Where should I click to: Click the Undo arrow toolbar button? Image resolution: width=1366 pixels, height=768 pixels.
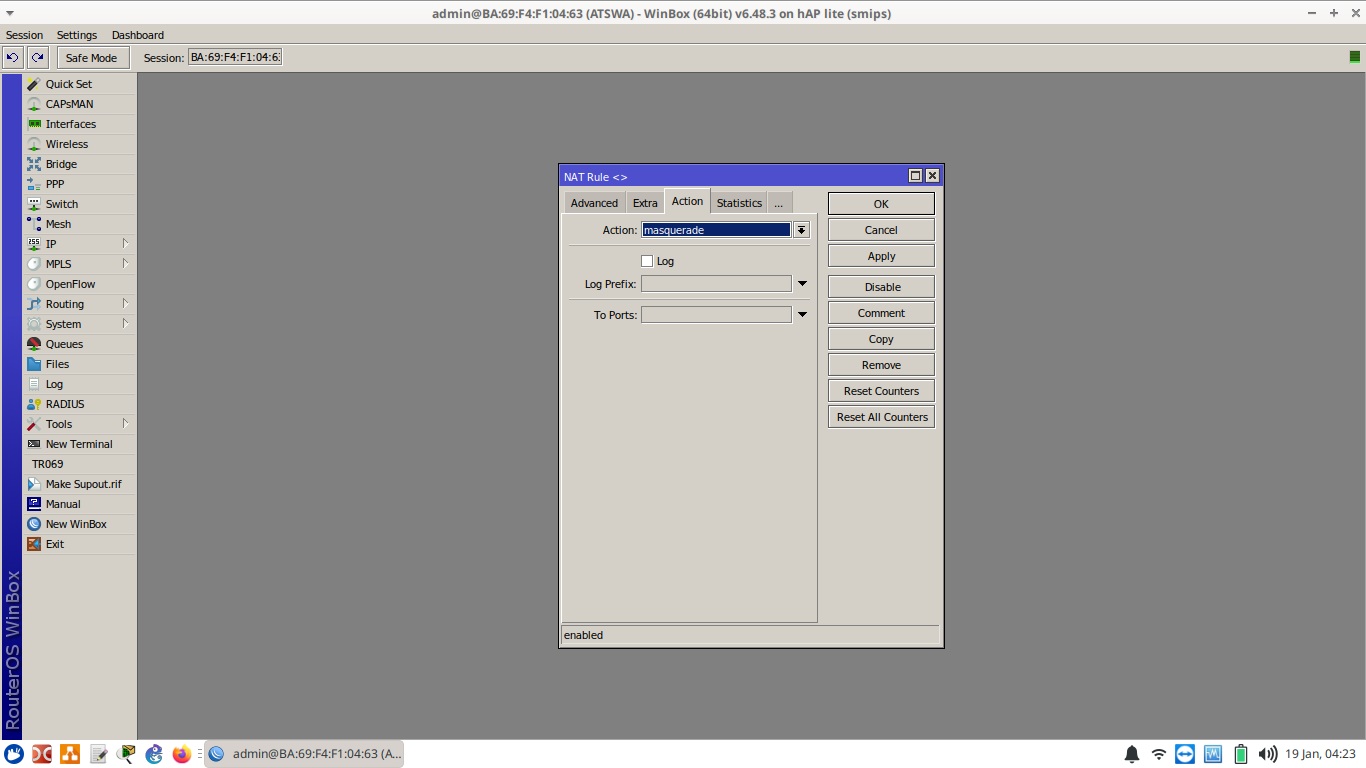(x=13, y=57)
